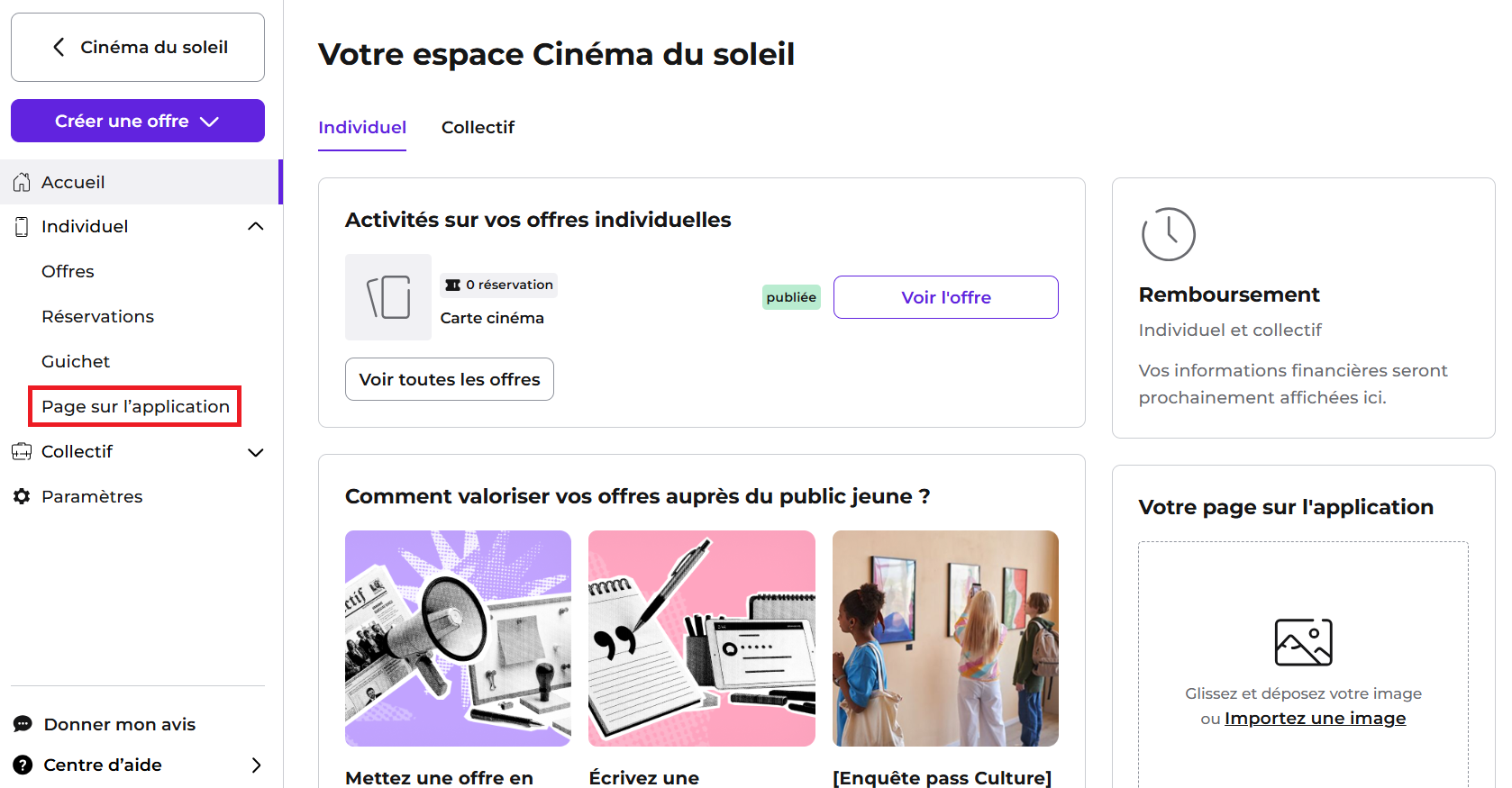This screenshot has width=1512, height=788.
Task: Click the museum visitors article photo
Action: (x=945, y=639)
